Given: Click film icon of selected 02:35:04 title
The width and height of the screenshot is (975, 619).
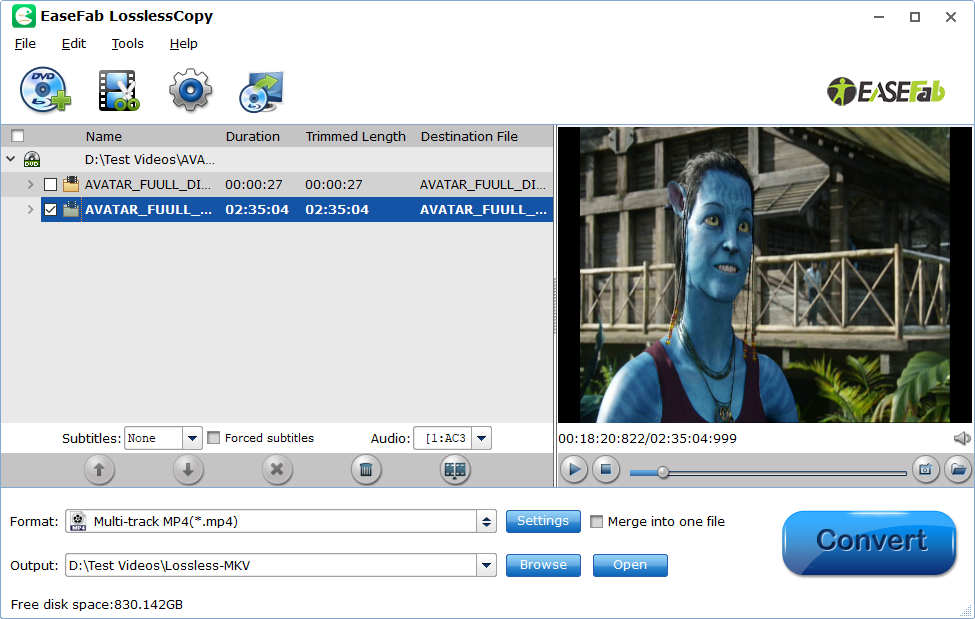Looking at the screenshot, I should pos(71,210).
